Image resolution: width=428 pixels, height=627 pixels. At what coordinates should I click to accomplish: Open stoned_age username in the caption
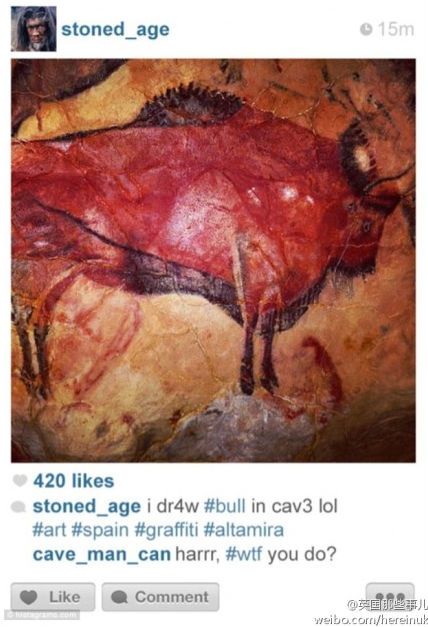[86, 507]
